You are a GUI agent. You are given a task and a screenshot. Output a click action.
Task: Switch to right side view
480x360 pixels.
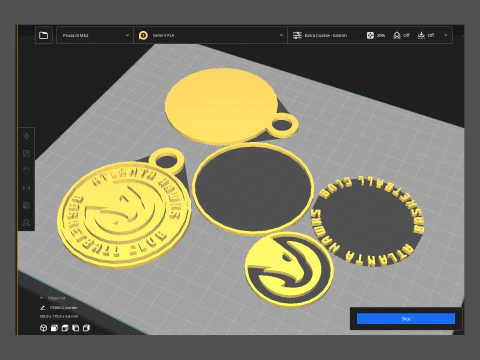86,328
